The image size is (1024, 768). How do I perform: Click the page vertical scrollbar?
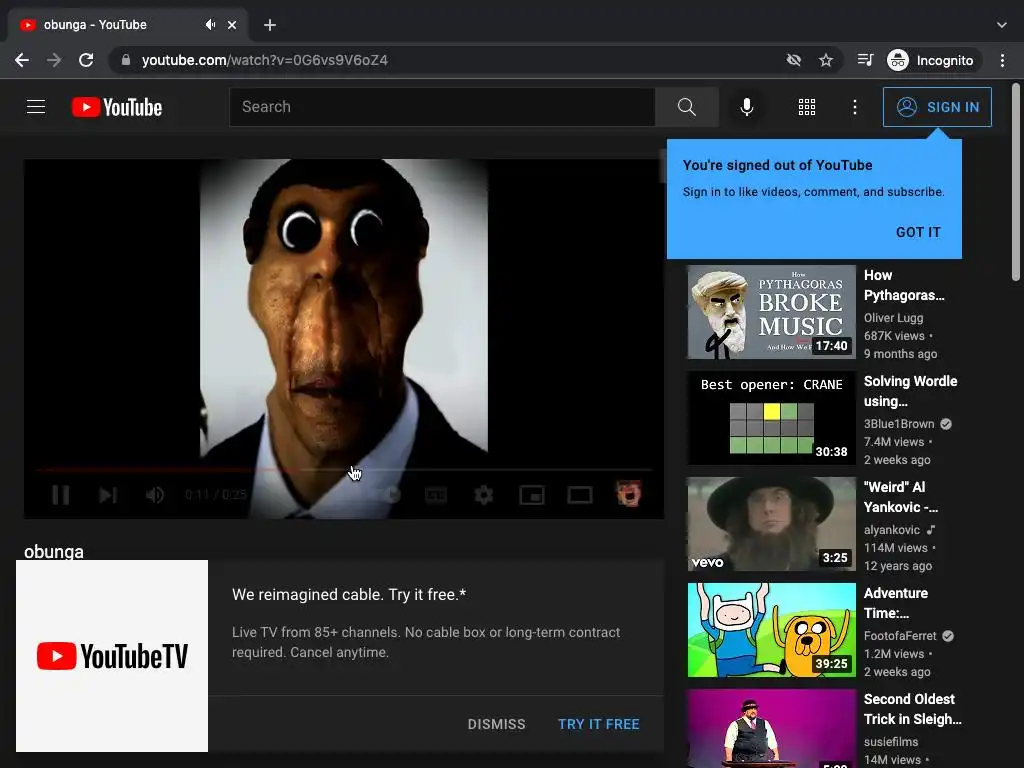click(x=1016, y=182)
